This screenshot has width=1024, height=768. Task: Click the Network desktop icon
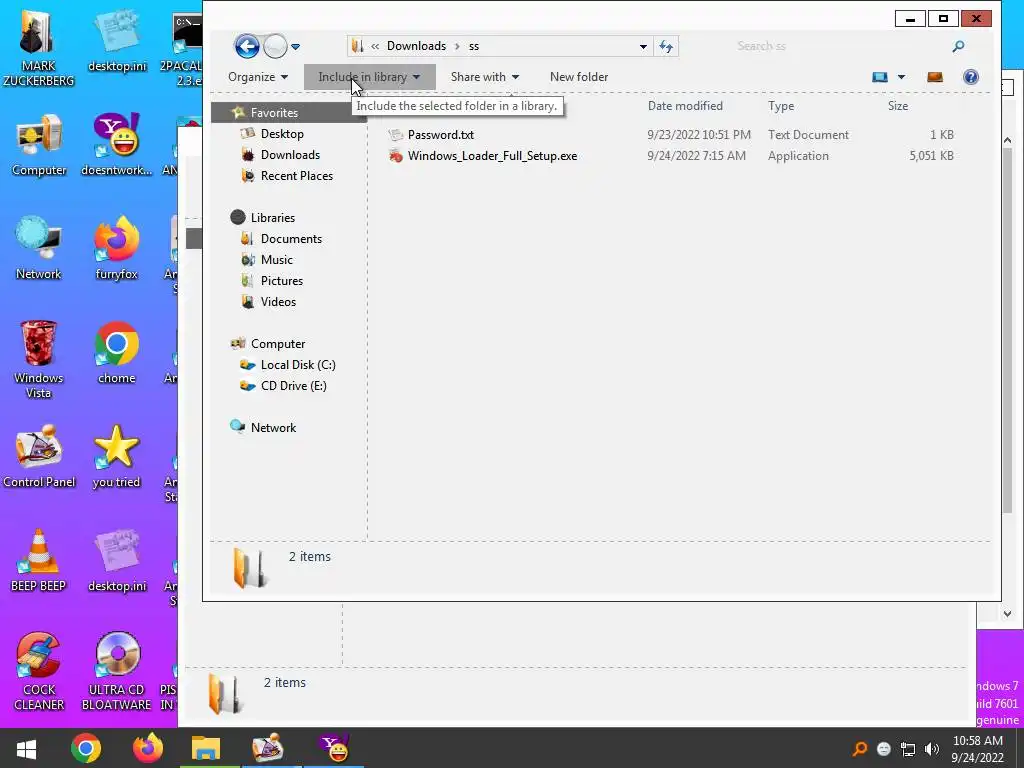pyautogui.click(x=39, y=249)
